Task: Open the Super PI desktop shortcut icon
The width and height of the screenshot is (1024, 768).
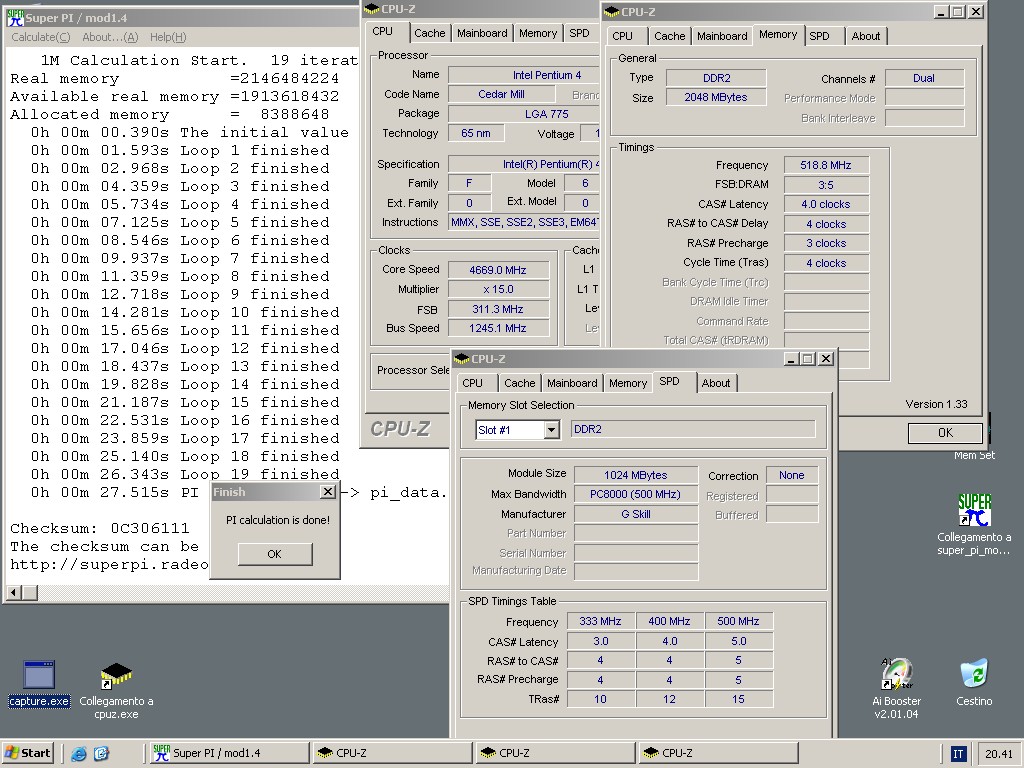Action: (x=974, y=524)
